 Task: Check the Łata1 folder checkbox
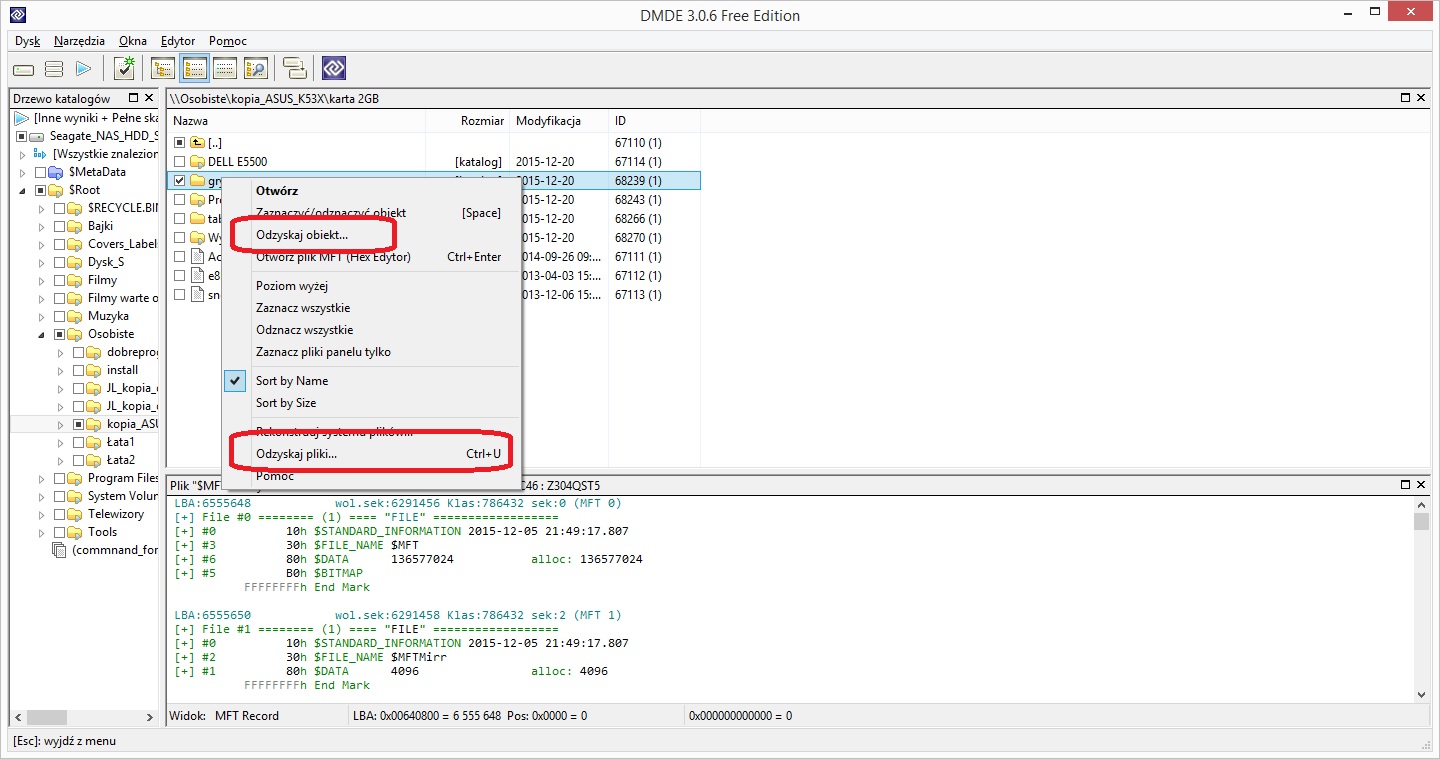[79, 442]
